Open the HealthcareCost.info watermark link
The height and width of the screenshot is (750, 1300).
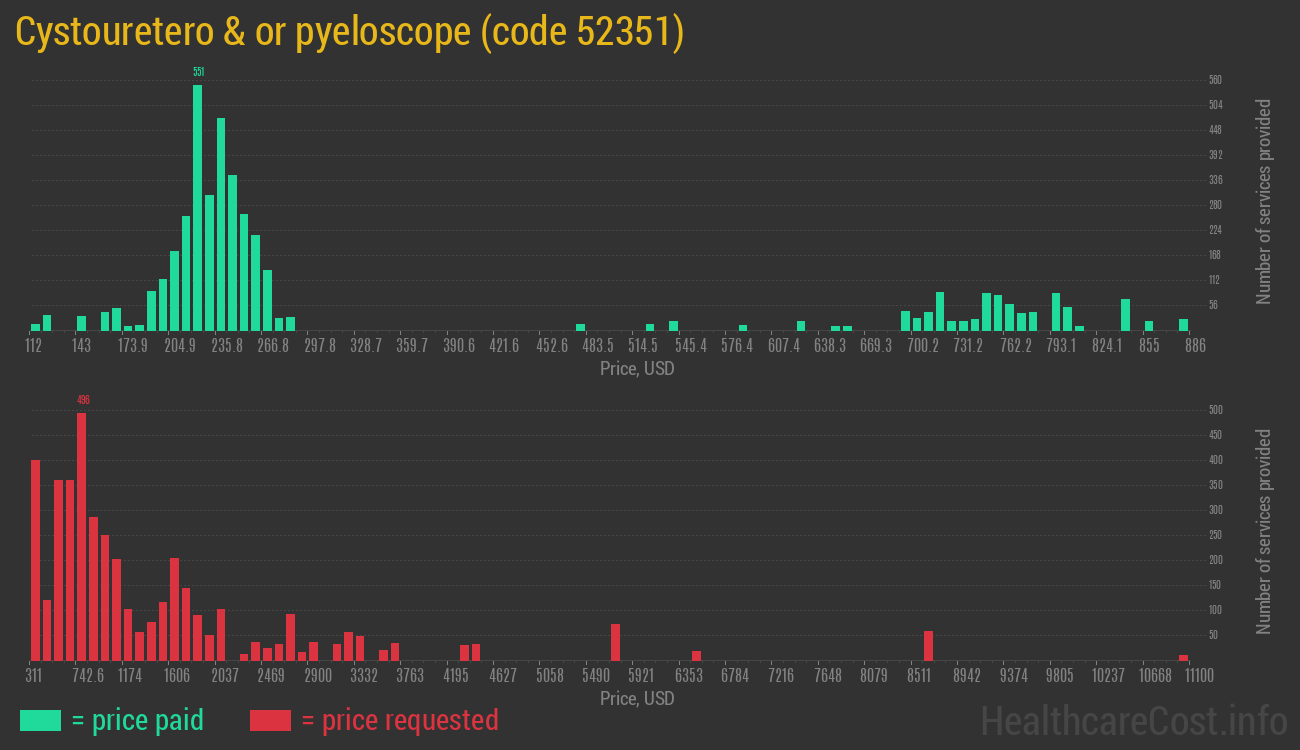click(1133, 720)
